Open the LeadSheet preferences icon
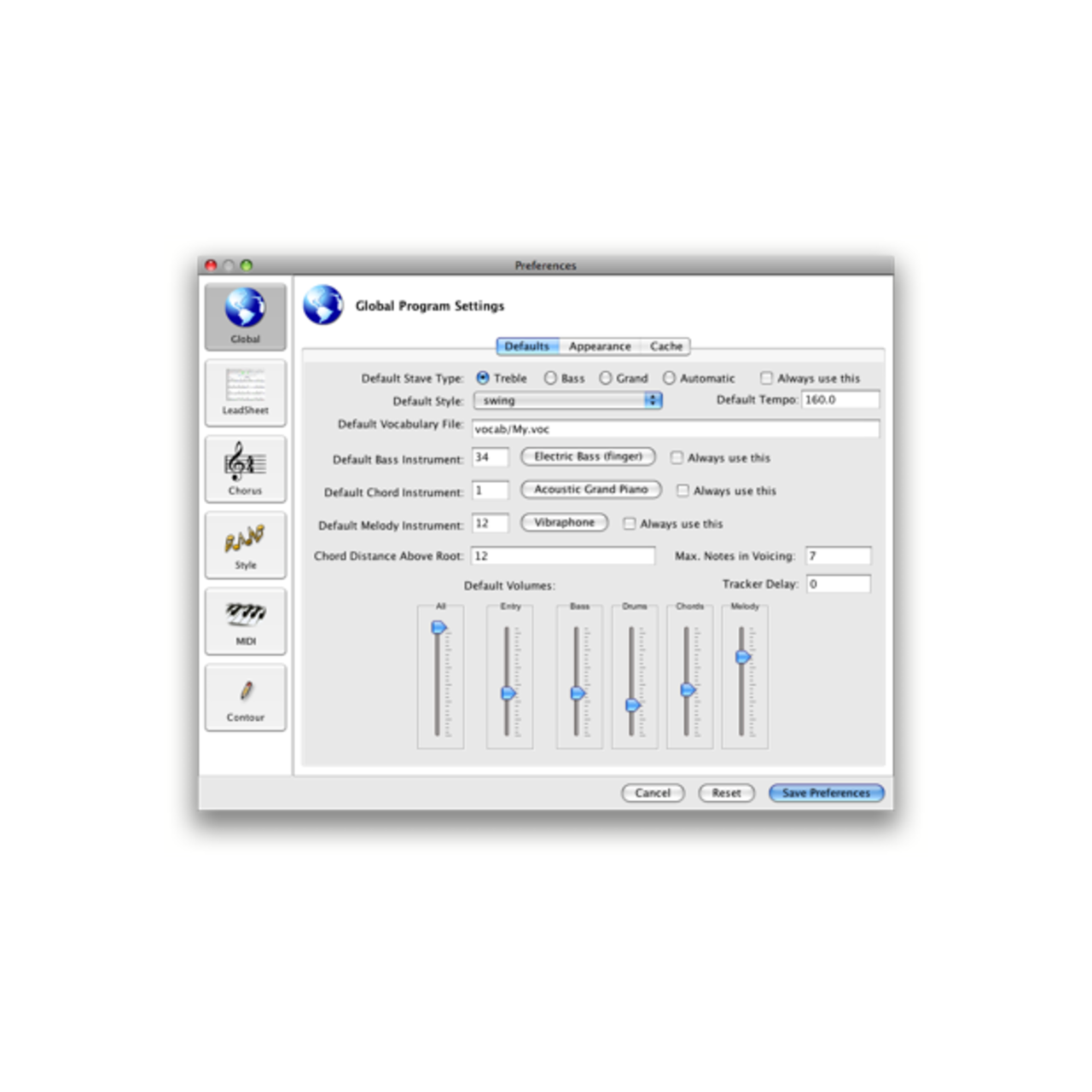Screen dimensions: 1092x1092 [x=245, y=392]
